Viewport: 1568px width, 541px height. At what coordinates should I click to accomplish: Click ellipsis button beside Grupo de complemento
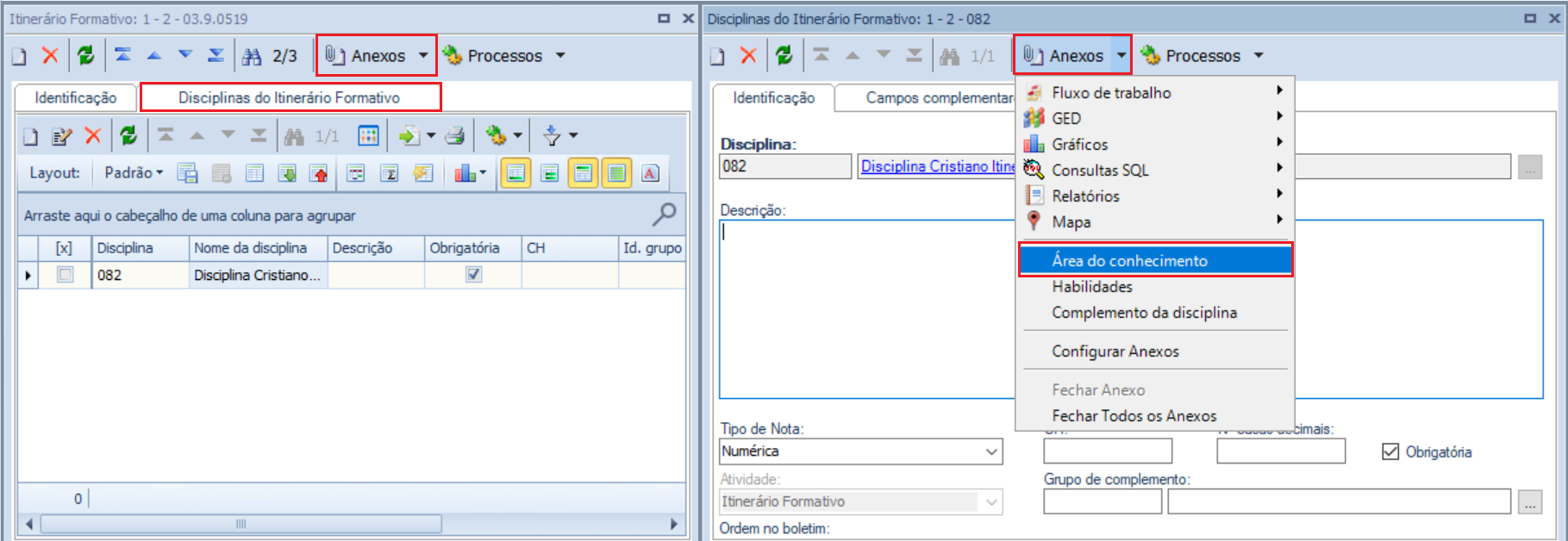point(1530,501)
